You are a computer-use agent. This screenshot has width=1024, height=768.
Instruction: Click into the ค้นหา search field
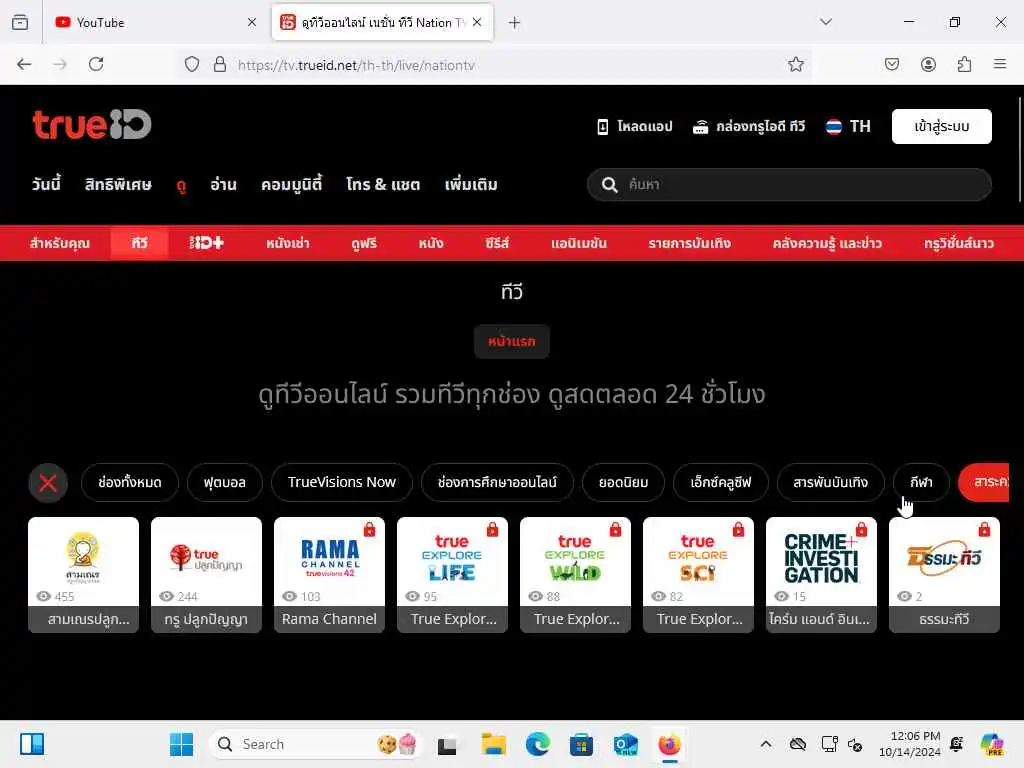click(789, 185)
